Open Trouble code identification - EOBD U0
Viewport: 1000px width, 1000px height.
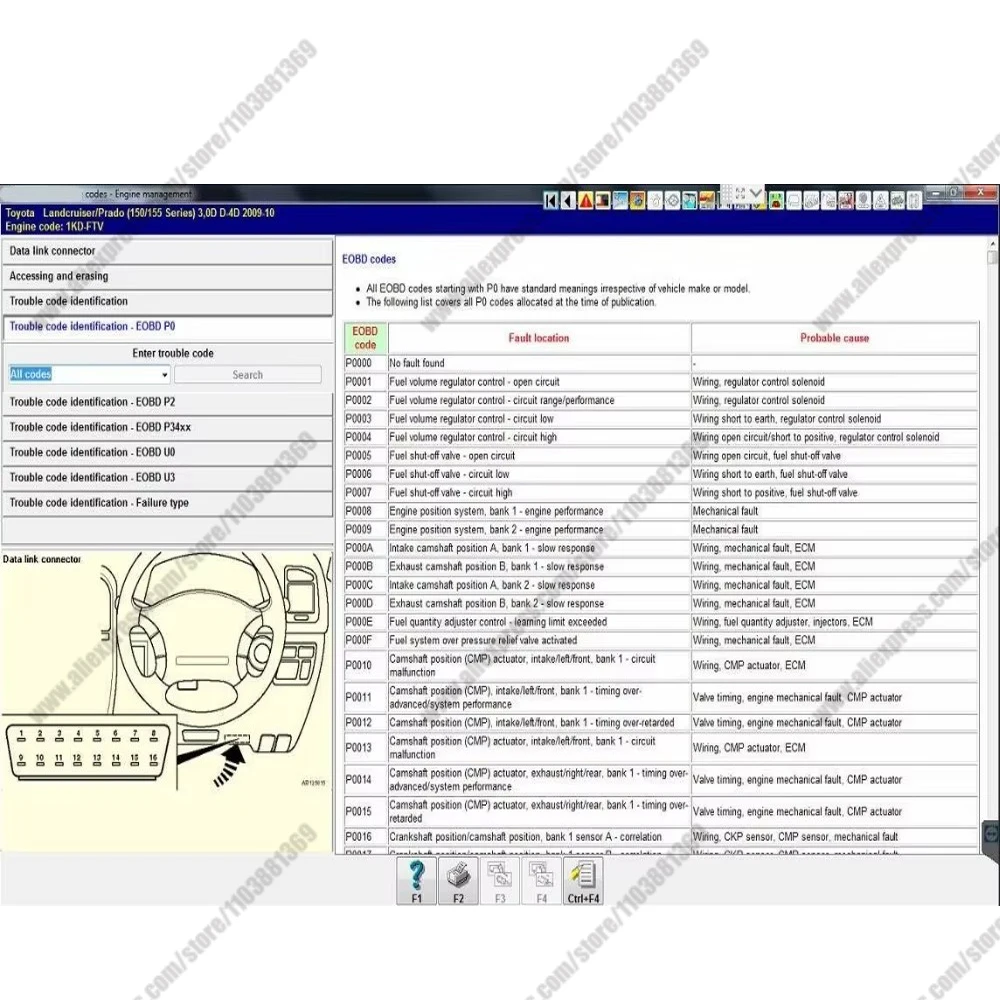(x=167, y=452)
